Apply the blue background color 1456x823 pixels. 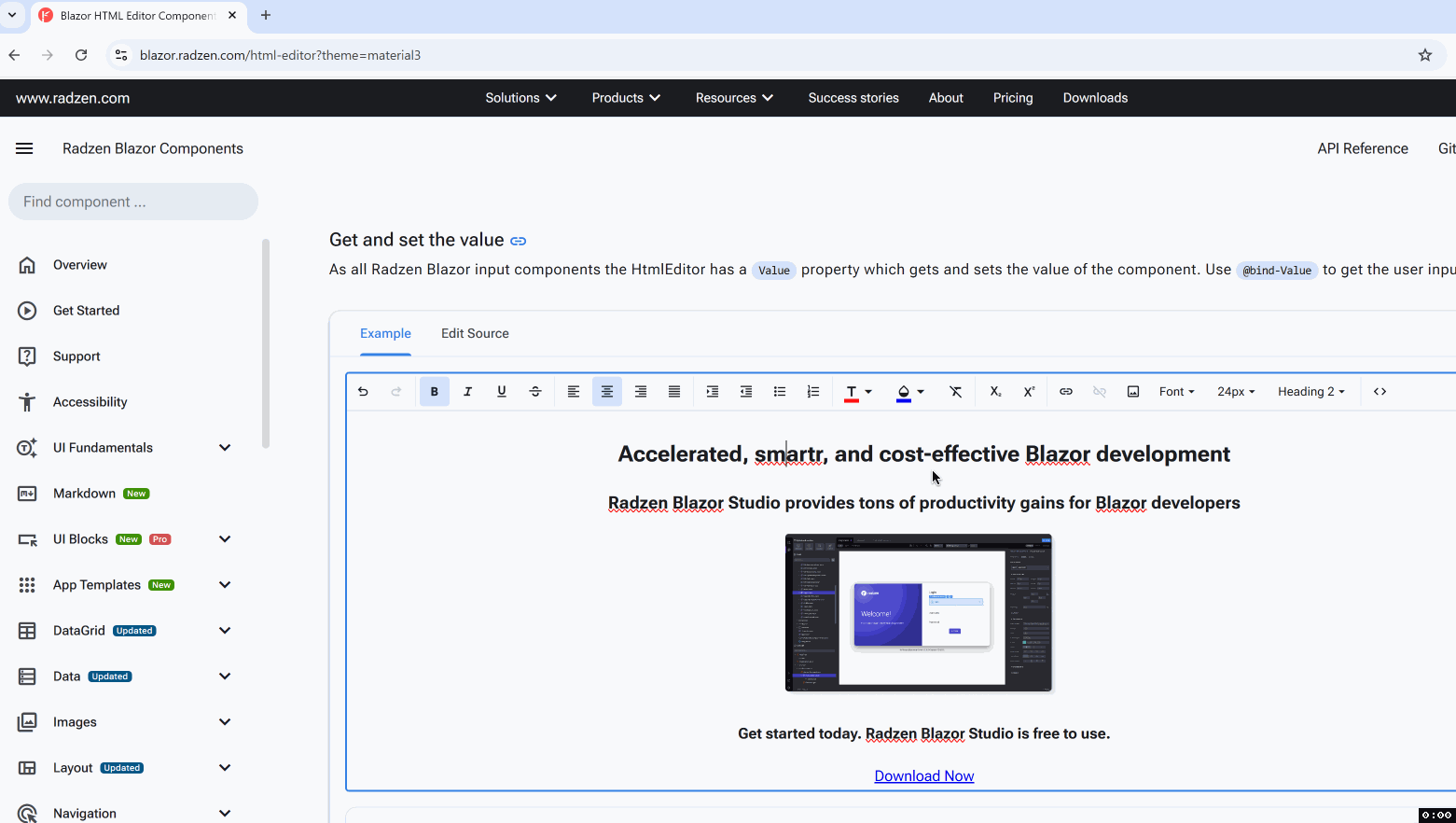coord(904,393)
